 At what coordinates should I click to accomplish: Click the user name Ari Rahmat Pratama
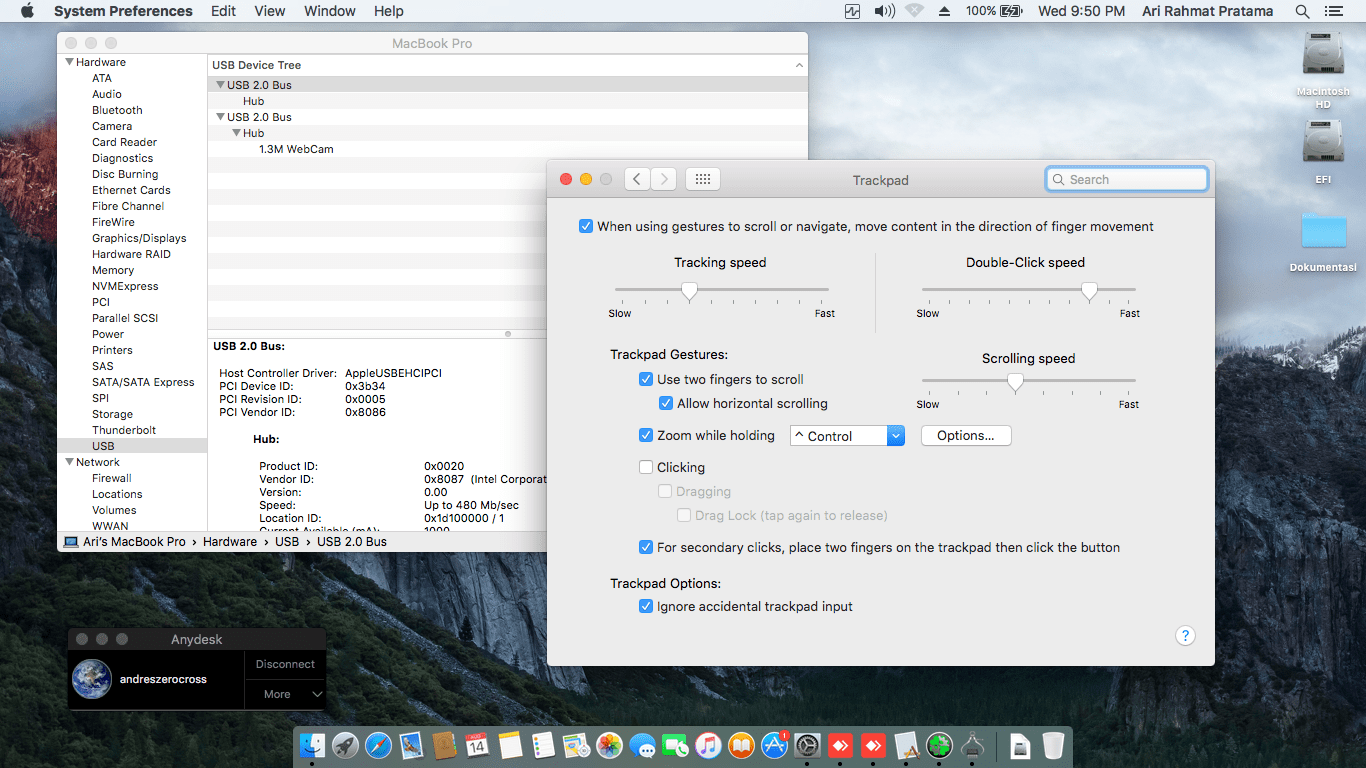pyautogui.click(x=1207, y=11)
